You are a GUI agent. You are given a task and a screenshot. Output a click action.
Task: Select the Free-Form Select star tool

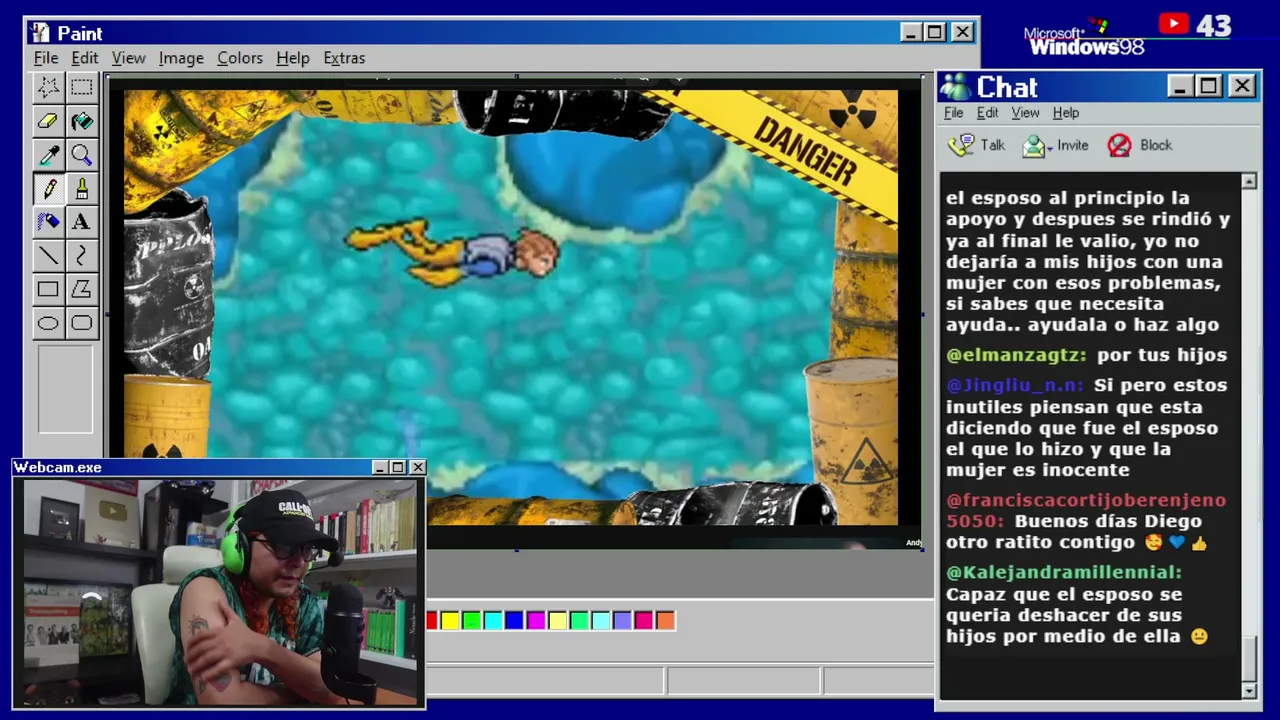tap(48, 87)
